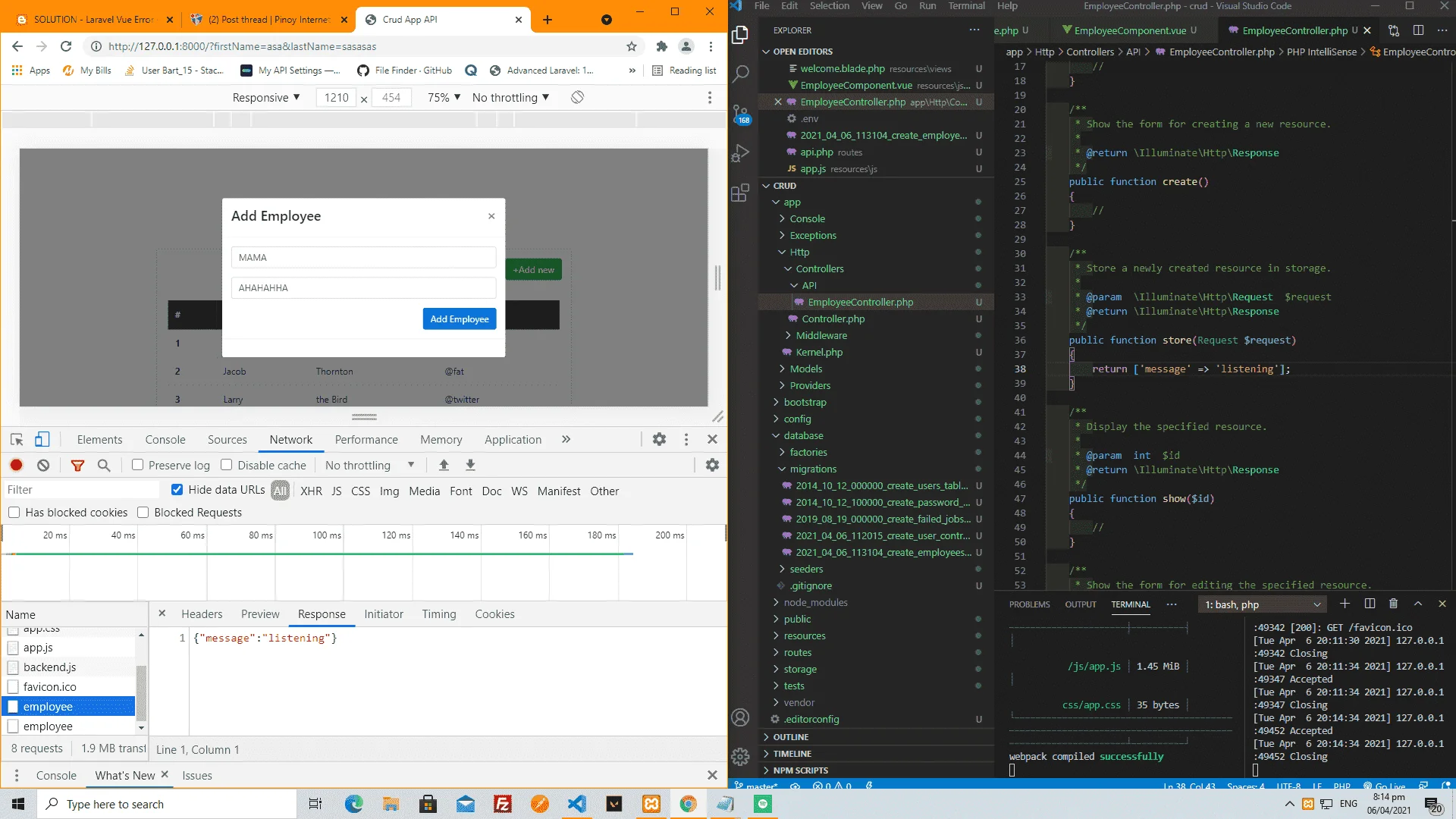This screenshot has width=1456, height=819.
Task: Check Blocked Requests
Action: pos(143,513)
